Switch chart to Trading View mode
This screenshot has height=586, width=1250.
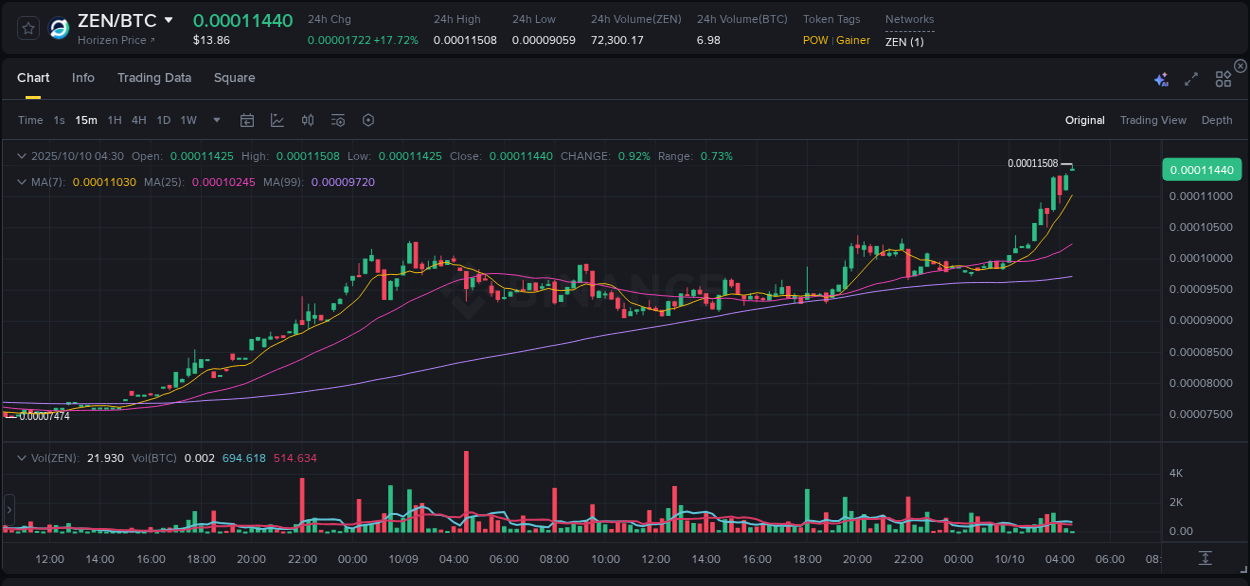(x=1153, y=119)
